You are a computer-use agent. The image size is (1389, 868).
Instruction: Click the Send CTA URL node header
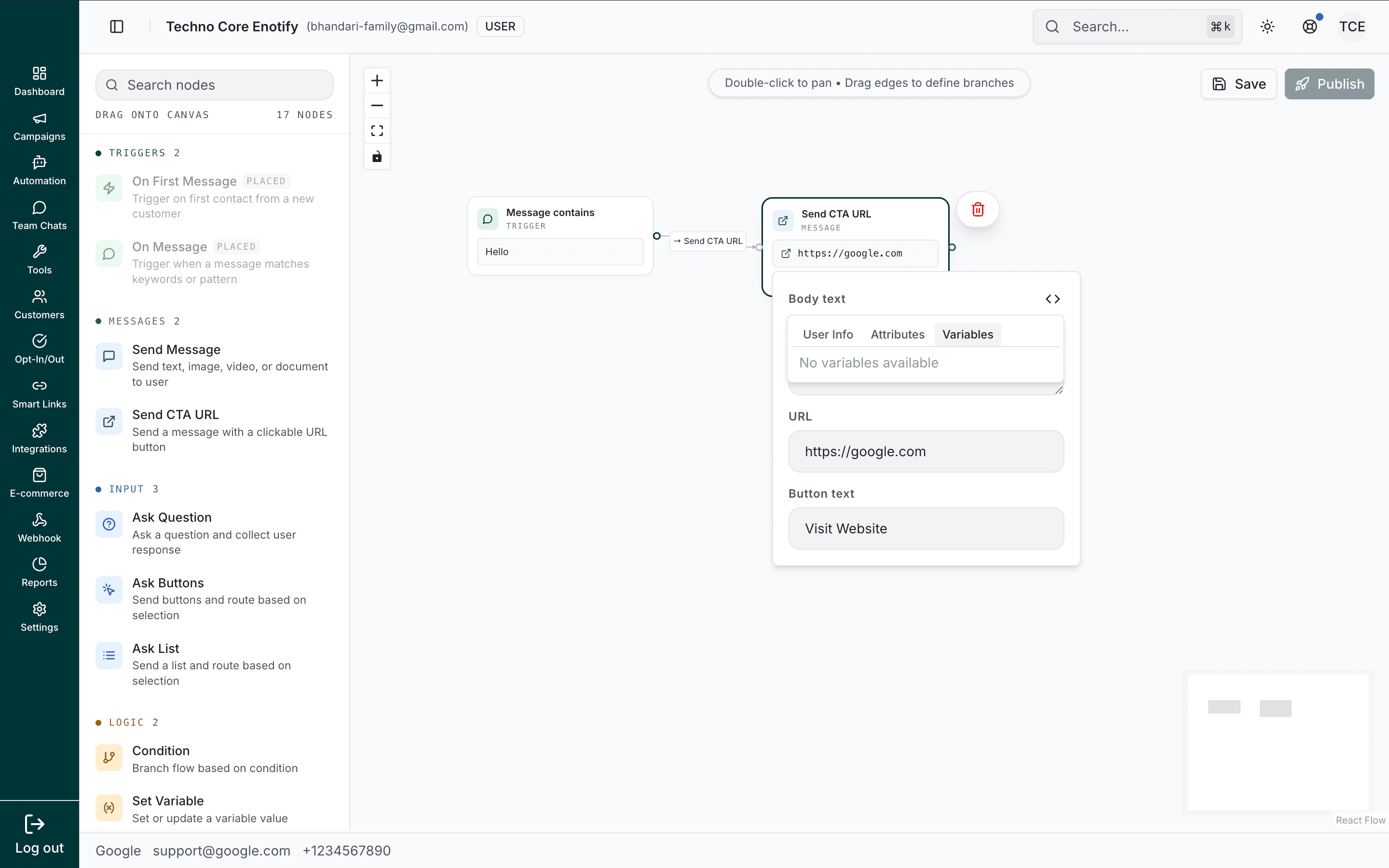coord(855,220)
